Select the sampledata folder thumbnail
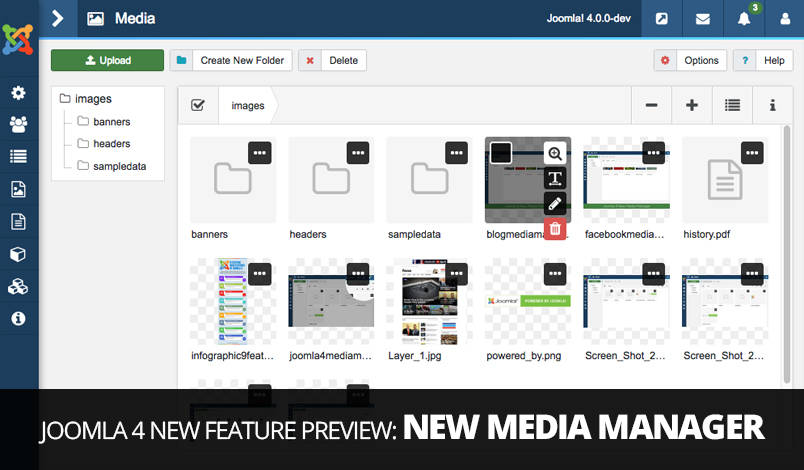 pyautogui.click(x=430, y=179)
